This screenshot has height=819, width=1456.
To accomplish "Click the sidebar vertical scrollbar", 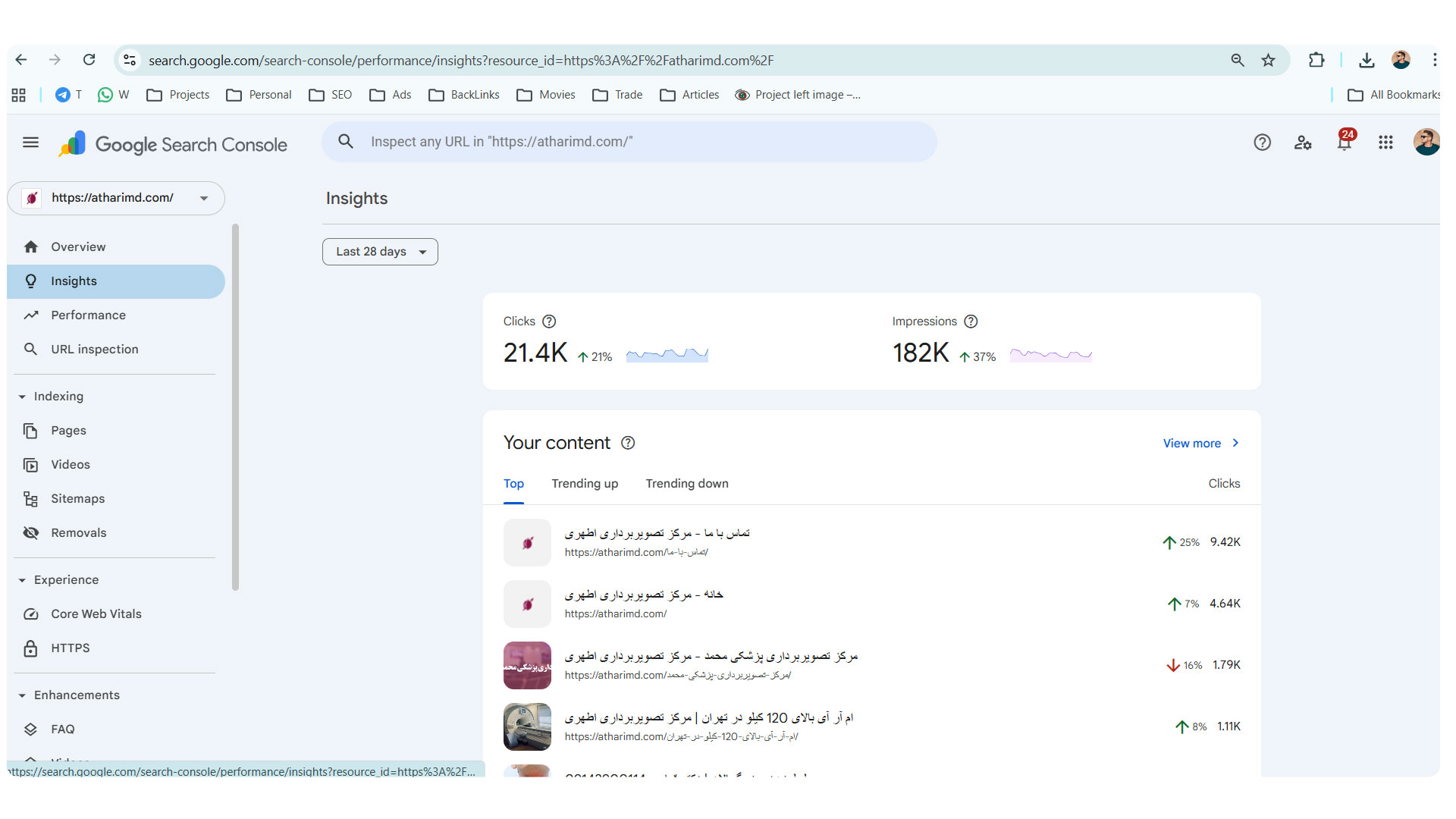I will 235,406.
